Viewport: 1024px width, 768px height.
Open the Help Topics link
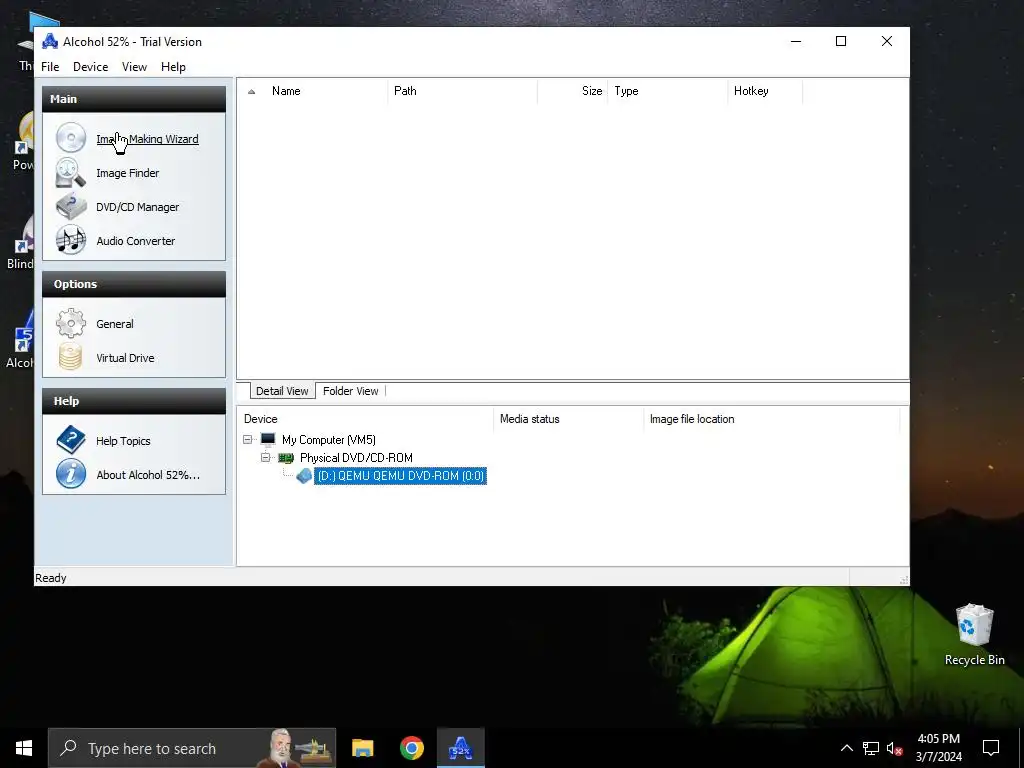(123, 441)
